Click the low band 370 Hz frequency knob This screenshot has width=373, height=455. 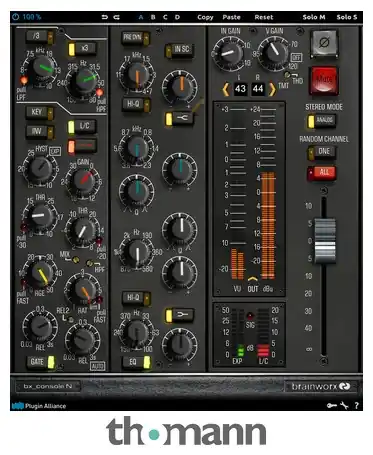coord(136,333)
